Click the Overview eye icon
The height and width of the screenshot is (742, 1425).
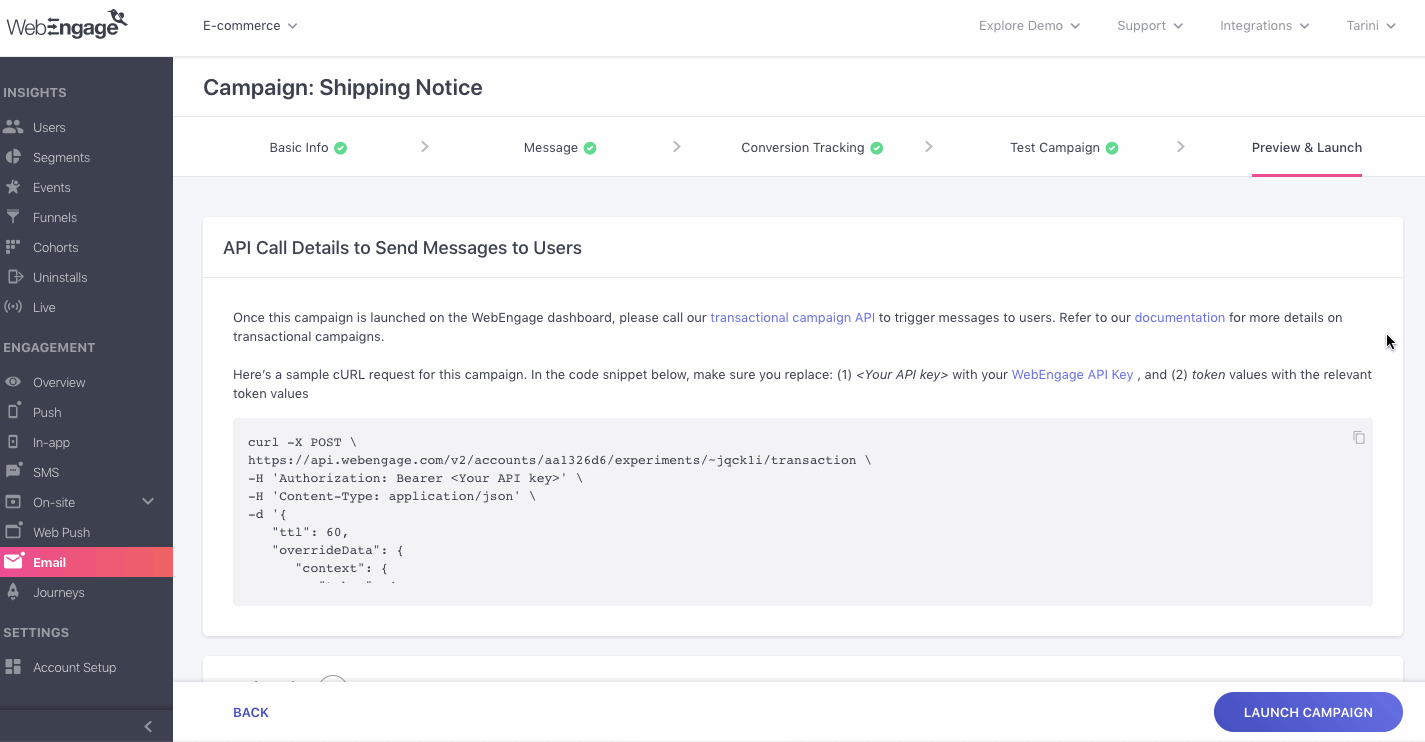(13, 382)
